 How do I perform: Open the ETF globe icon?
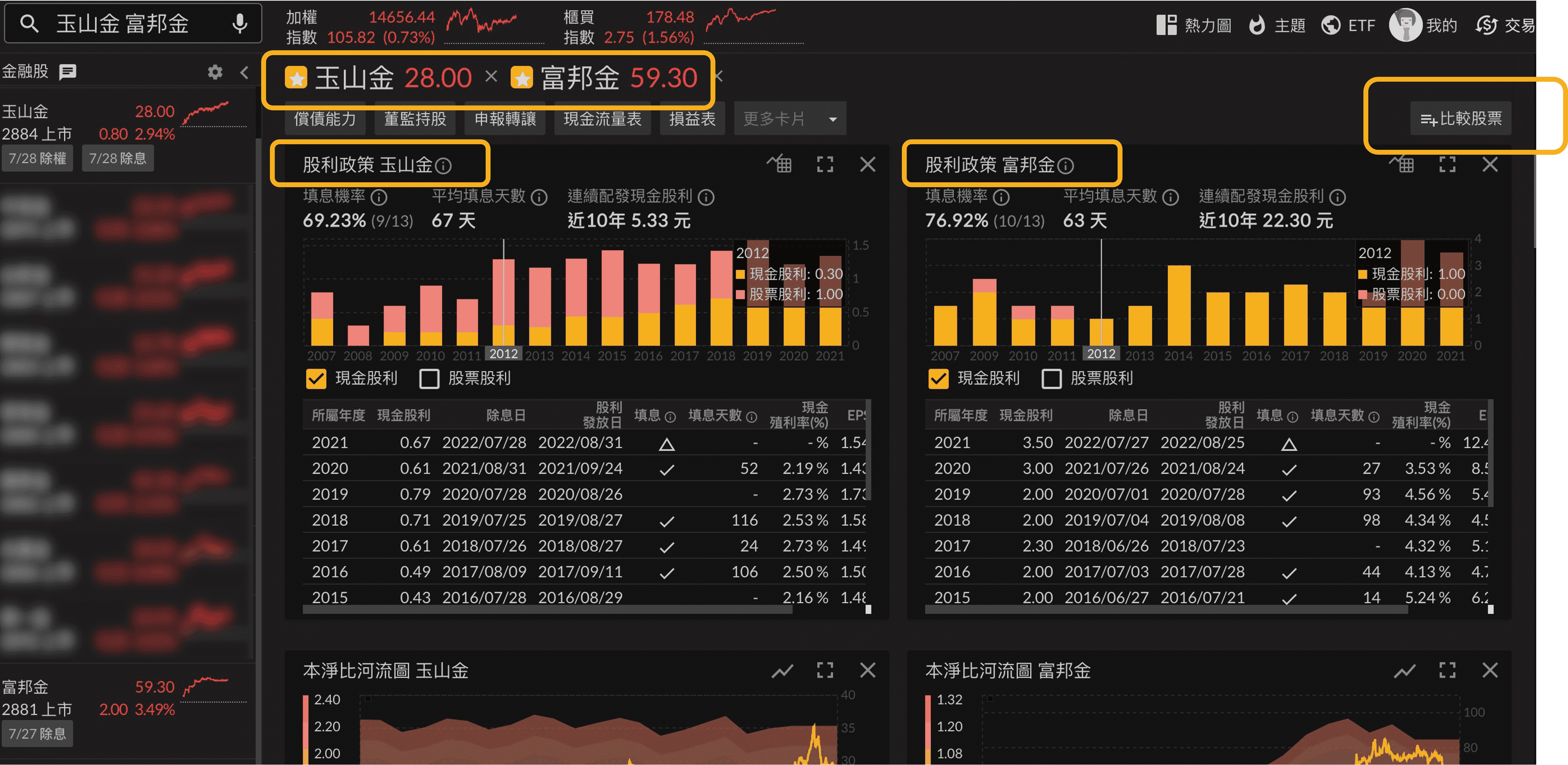pyautogui.click(x=1331, y=25)
